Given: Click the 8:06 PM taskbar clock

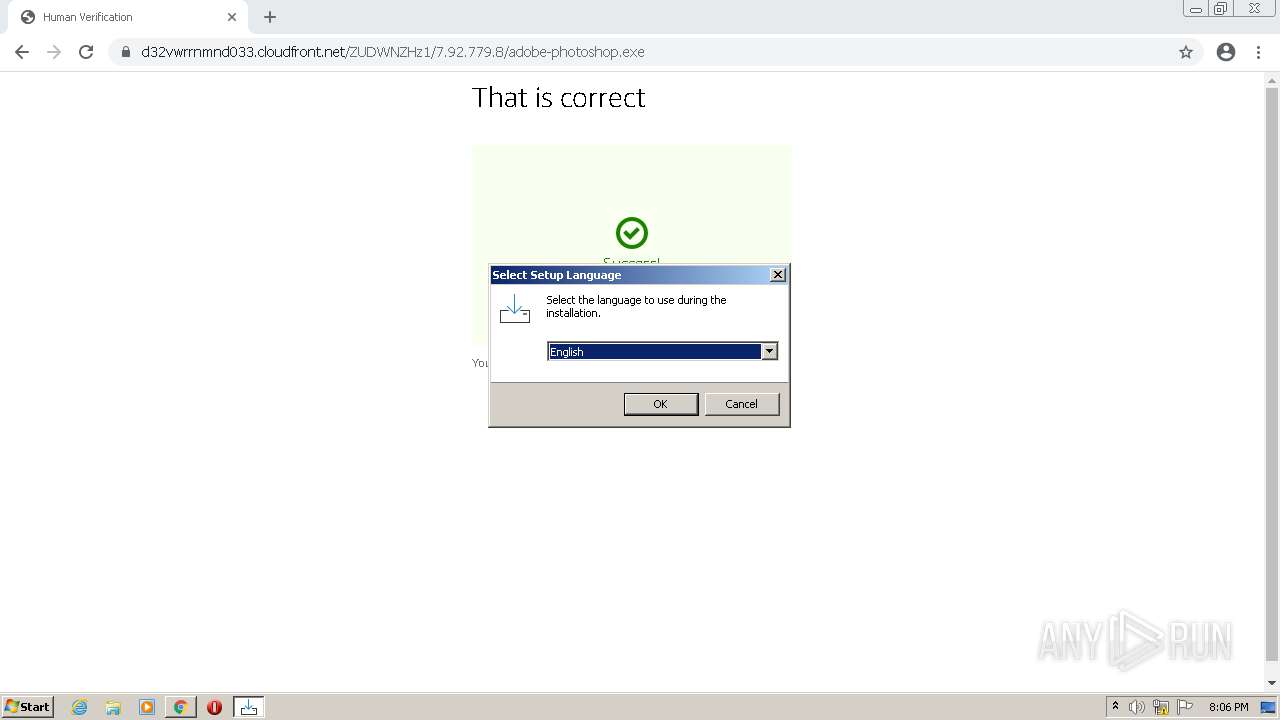Looking at the screenshot, I should point(1228,707).
